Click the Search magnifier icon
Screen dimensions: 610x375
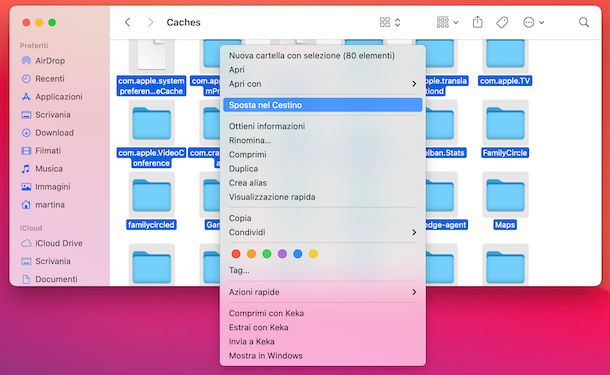coord(584,22)
